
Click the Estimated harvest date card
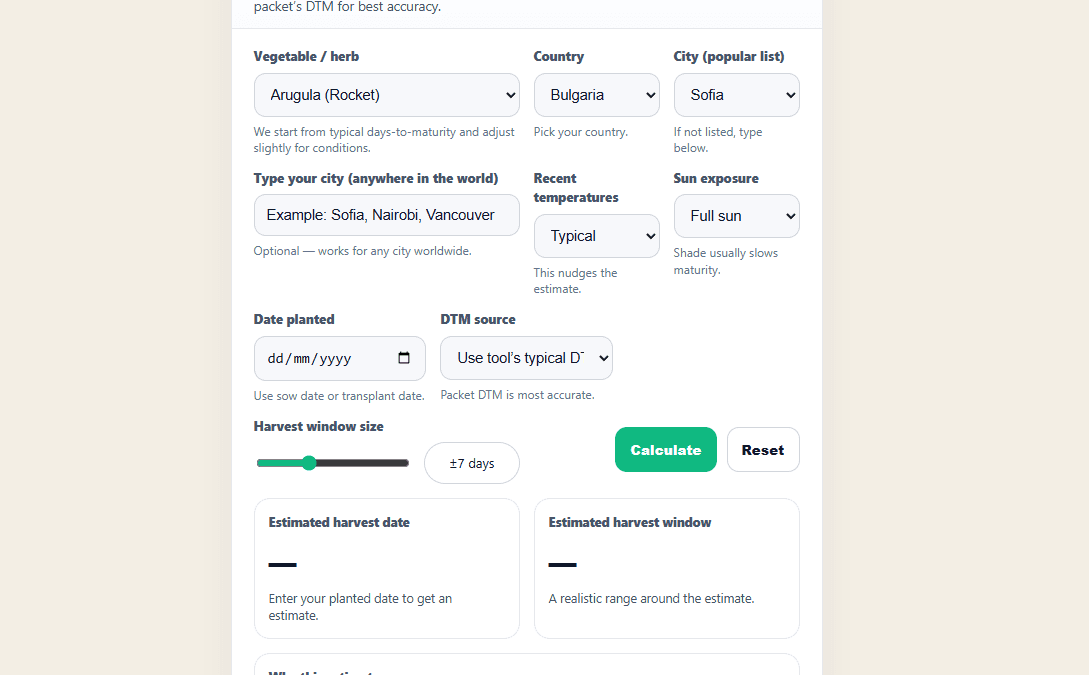[x=386, y=568]
